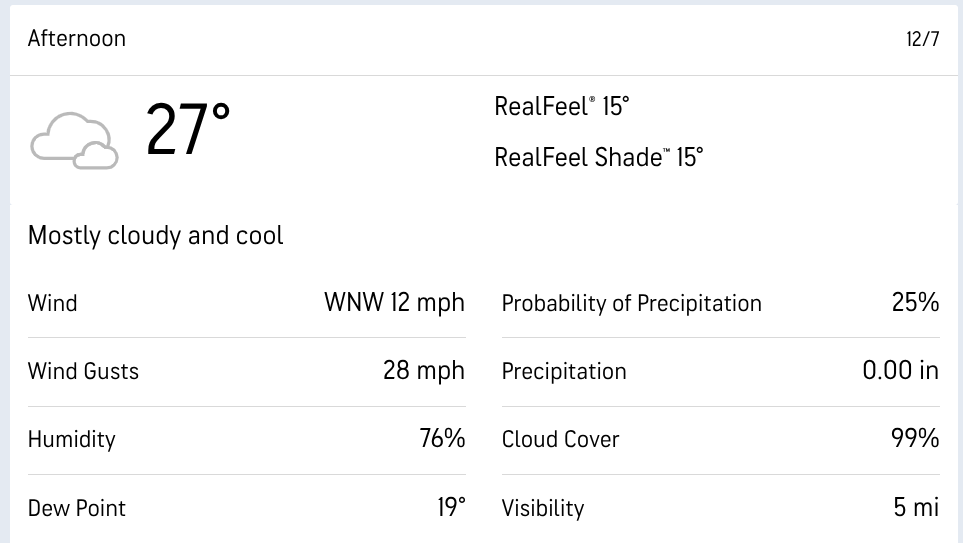
Task: Click the WNW 12 mph wind value
Action: coord(394,303)
